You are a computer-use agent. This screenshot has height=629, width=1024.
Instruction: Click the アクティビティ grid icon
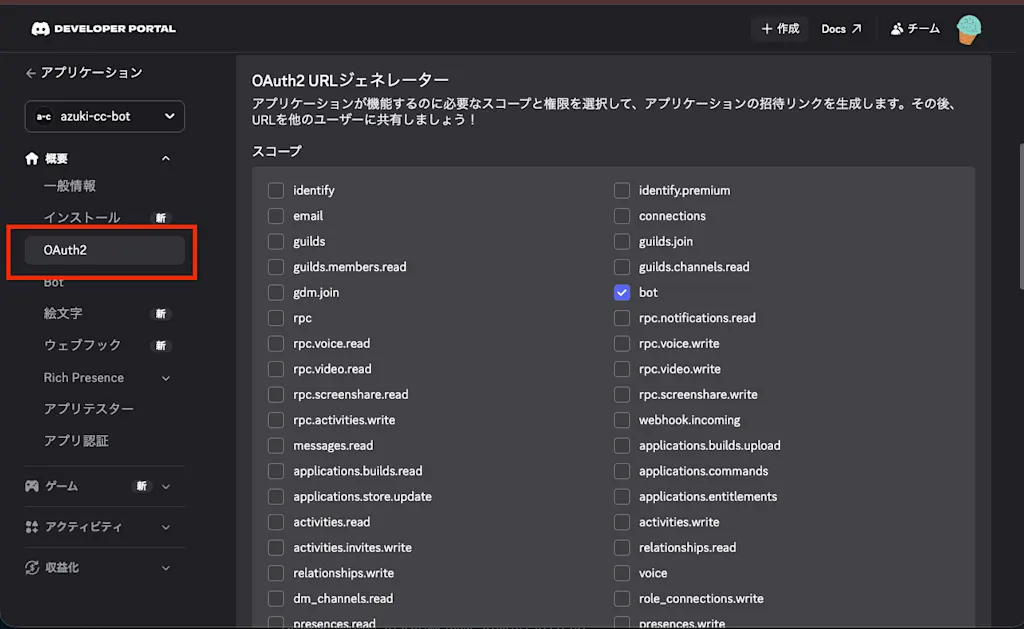[31, 526]
